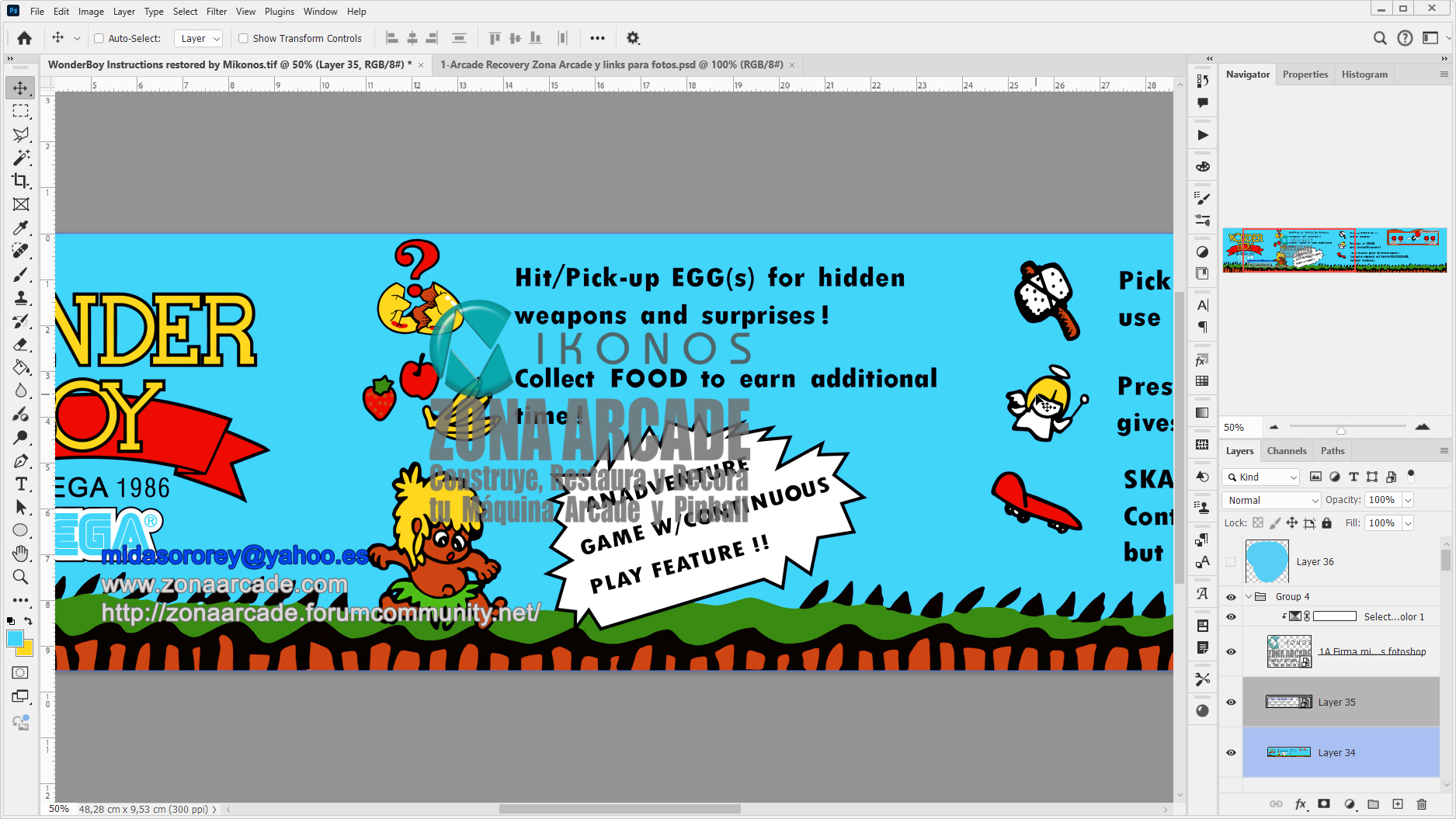Switch to the Properties tab
Viewport: 1456px width, 819px height.
click(1305, 75)
